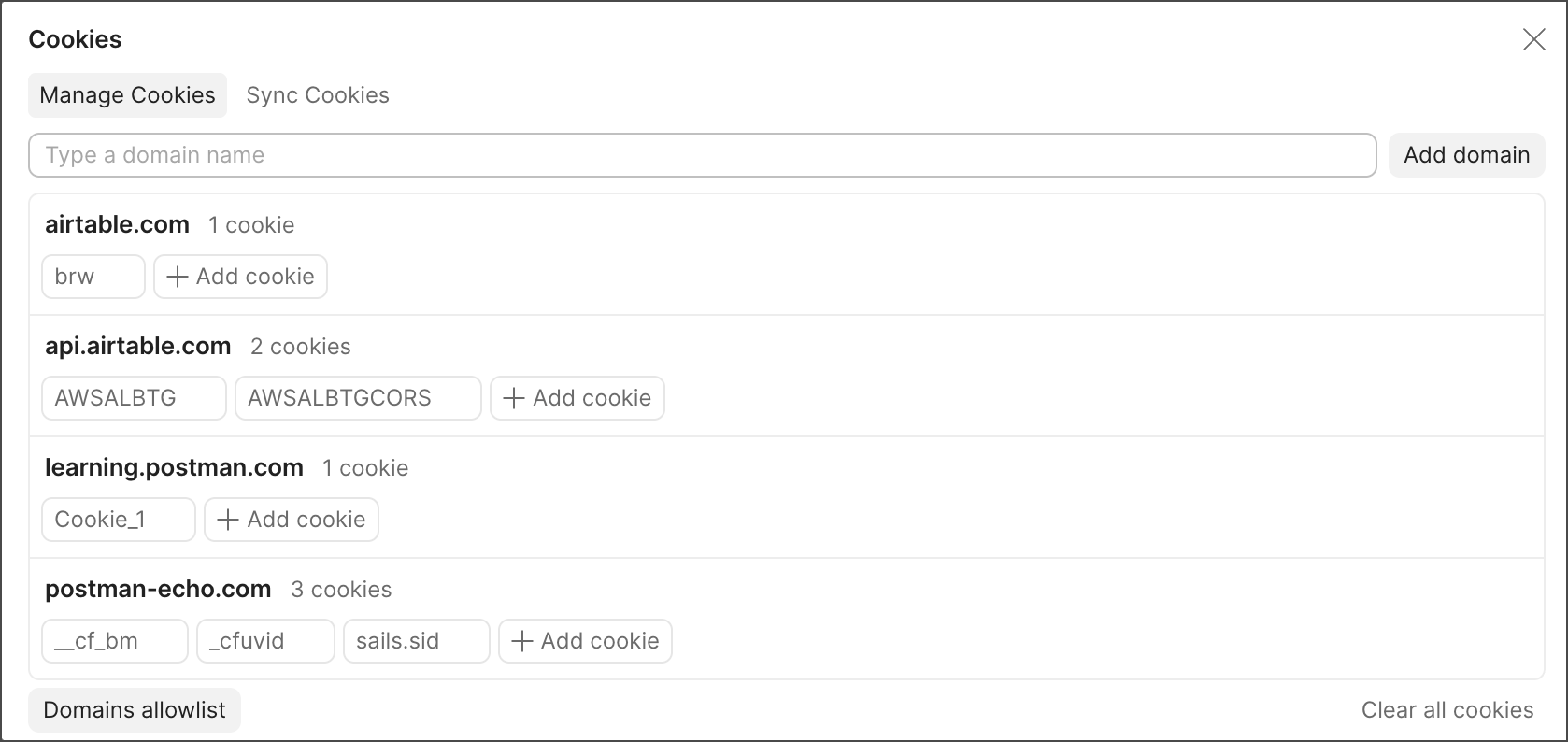Viewport: 1568px width, 742px height.
Task: Open the brw cookie under airtable.com
Action: (93, 277)
